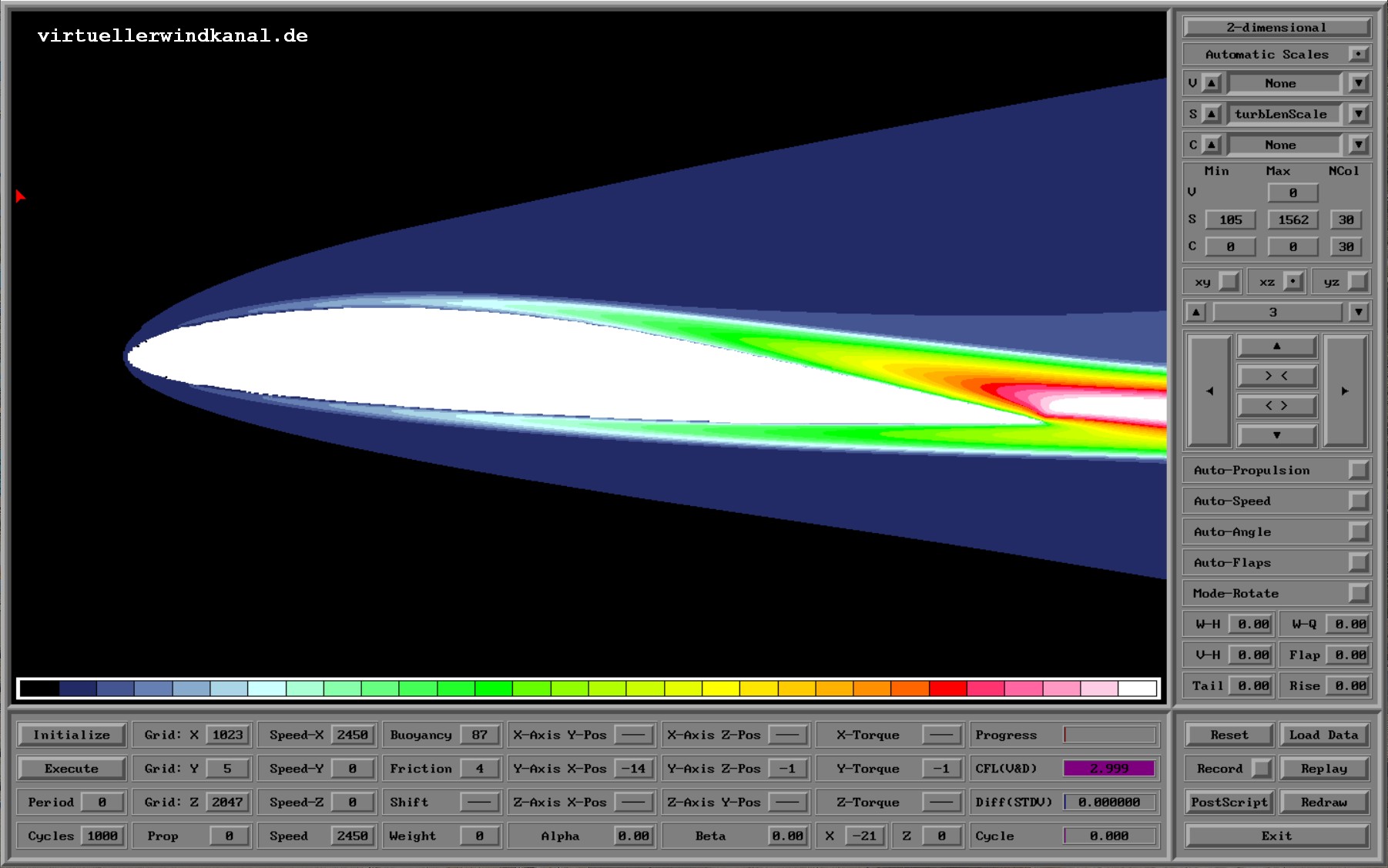Zoom in with the > < button
This screenshot has width=1388, height=868.
click(1277, 376)
